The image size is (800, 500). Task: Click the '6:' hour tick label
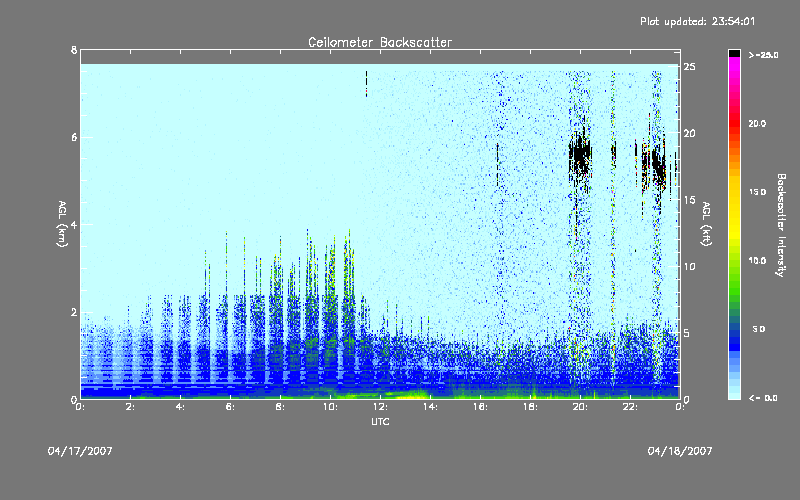[230, 407]
